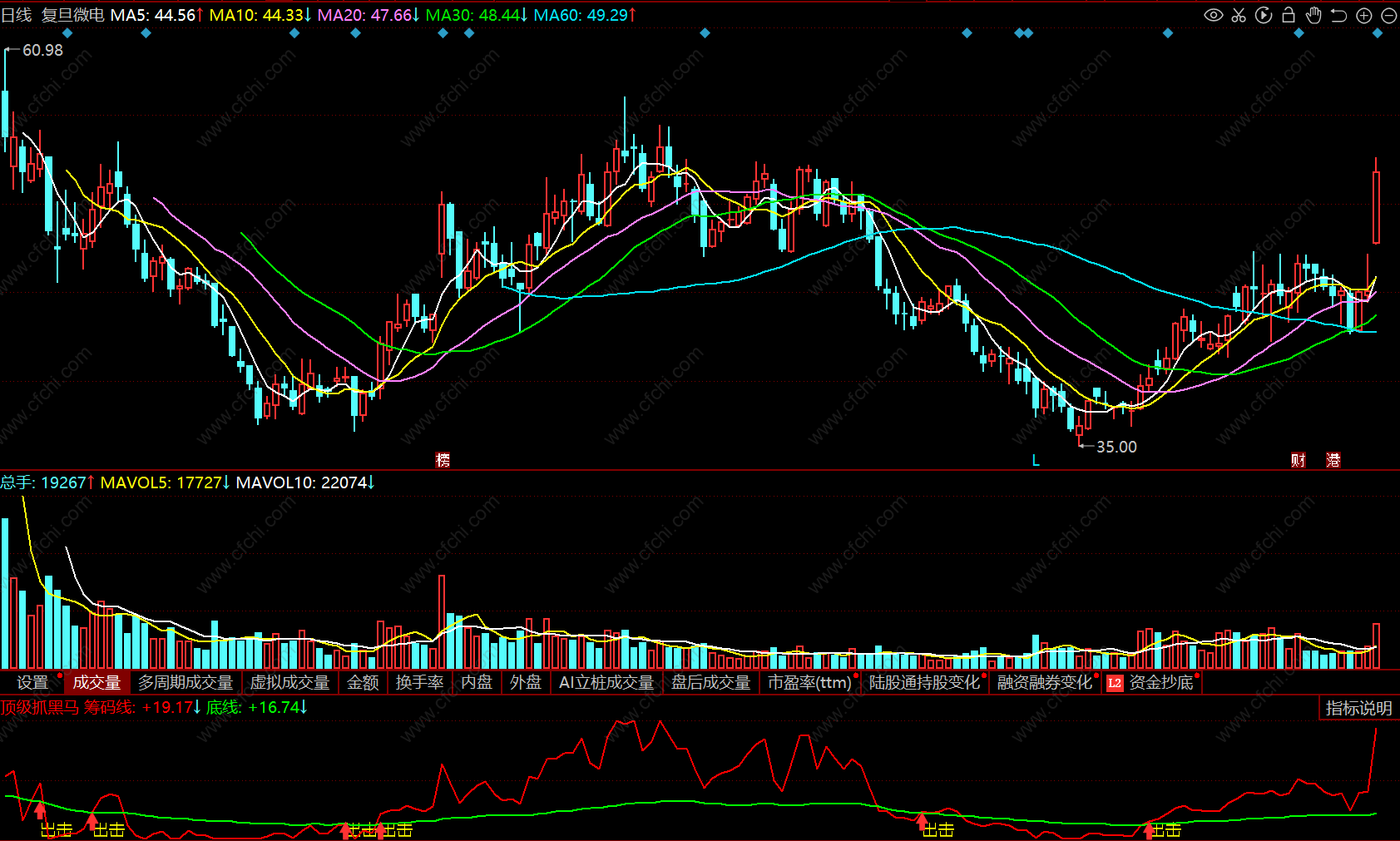Select the 金额 tab

(363, 683)
